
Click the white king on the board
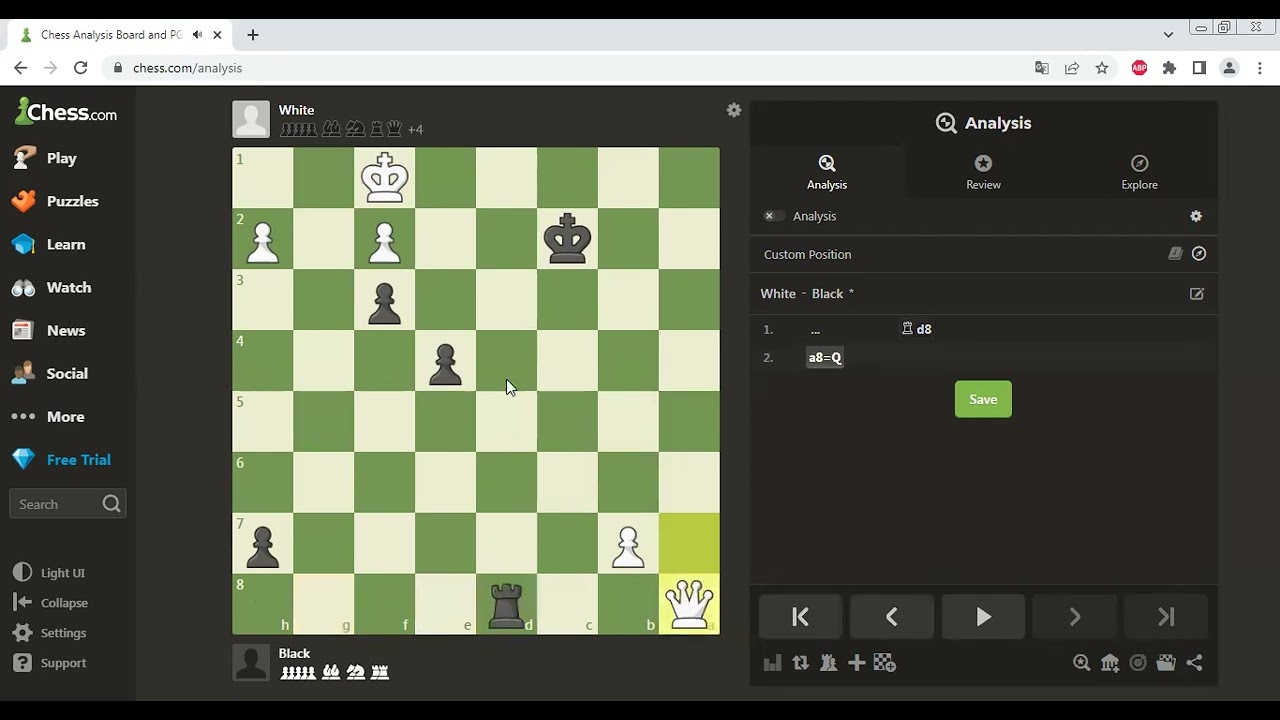click(384, 177)
